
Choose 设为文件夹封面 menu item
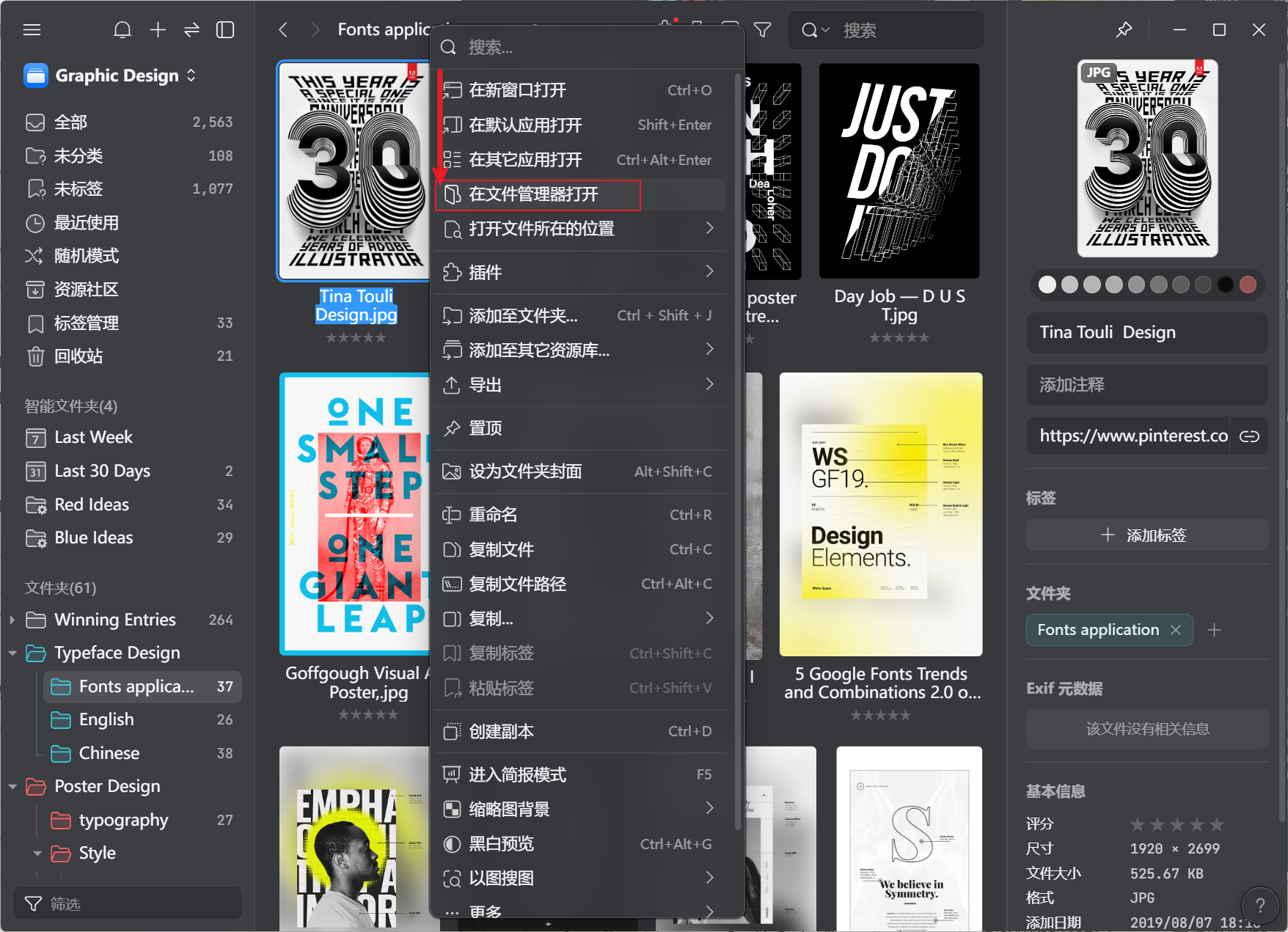[x=580, y=471]
